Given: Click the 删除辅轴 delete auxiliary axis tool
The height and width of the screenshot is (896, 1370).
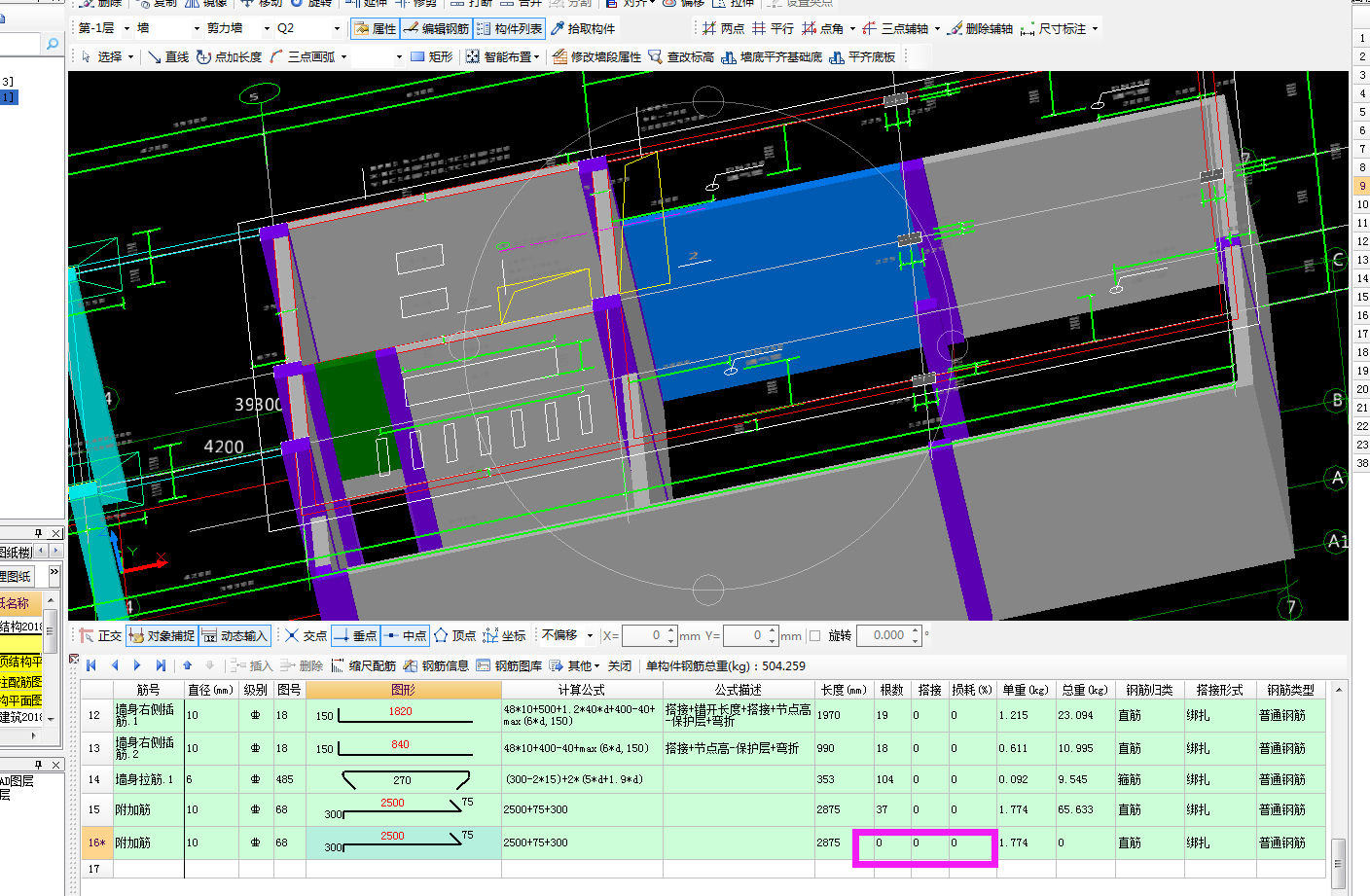Looking at the screenshot, I should tap(980, 28).
